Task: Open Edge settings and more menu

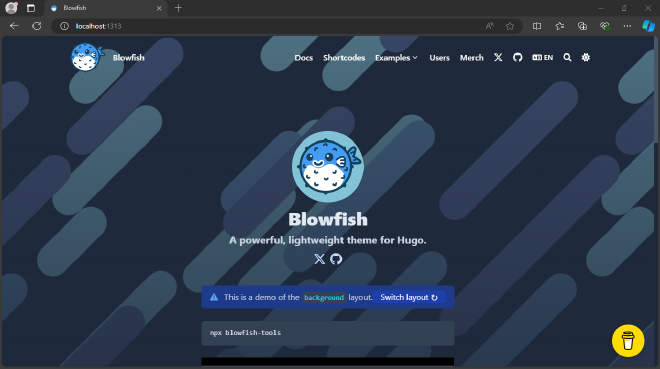Action: pos(627,26)
